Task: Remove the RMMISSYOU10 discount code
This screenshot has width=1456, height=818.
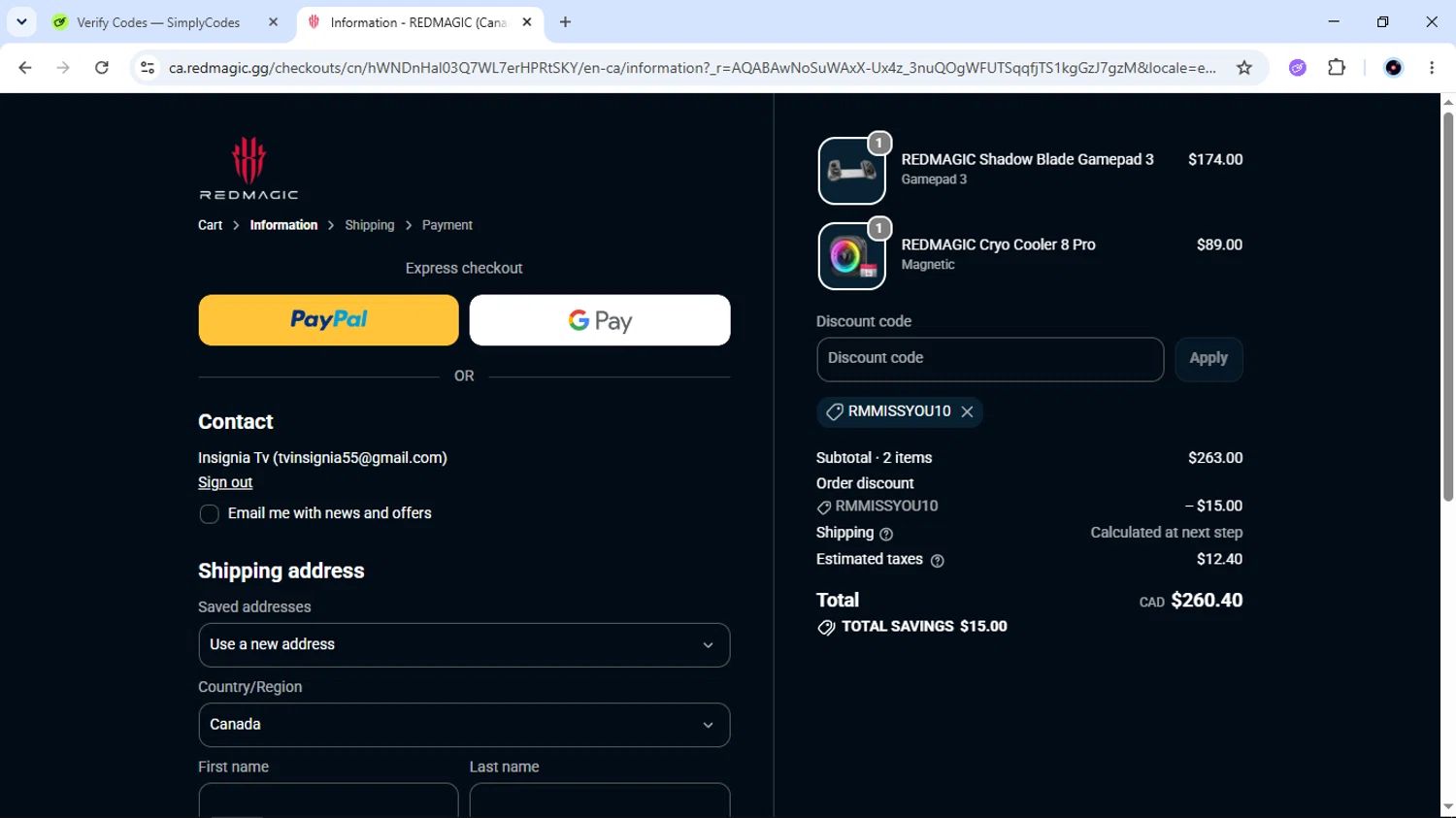Action: coord(967,411)
